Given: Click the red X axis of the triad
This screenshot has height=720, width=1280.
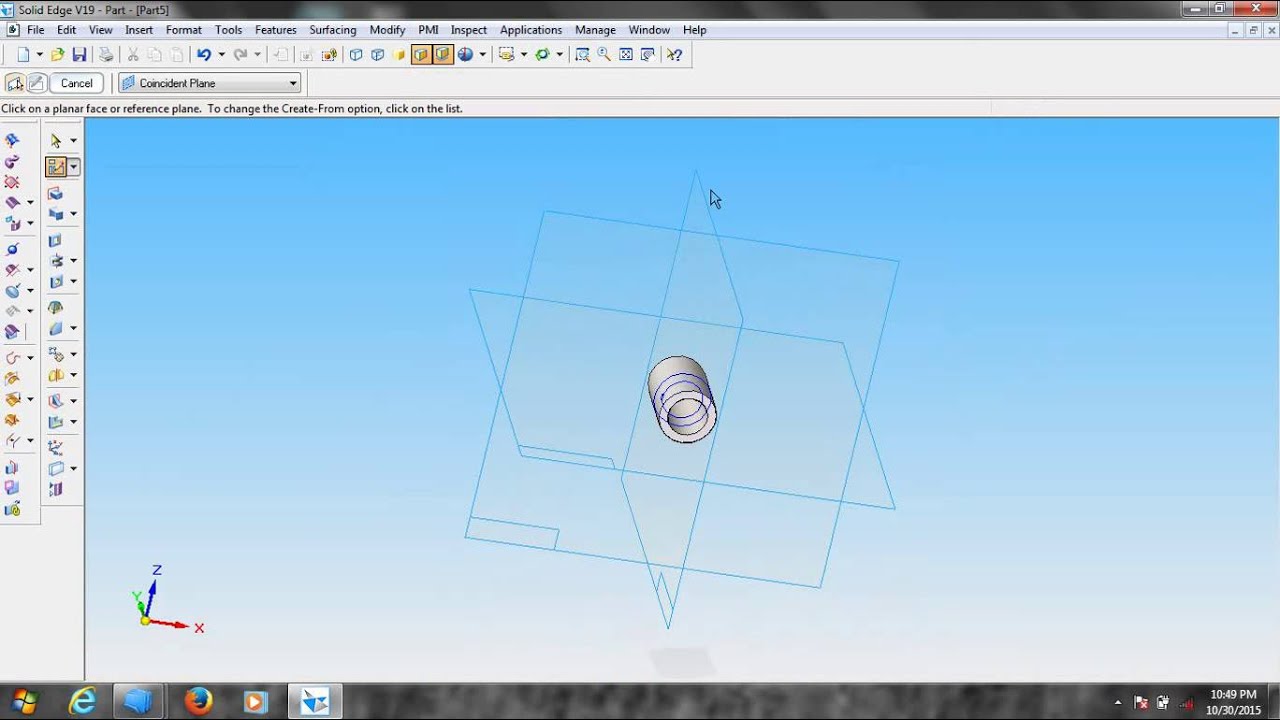Looking at the screenshot, I should pos(170,625).
